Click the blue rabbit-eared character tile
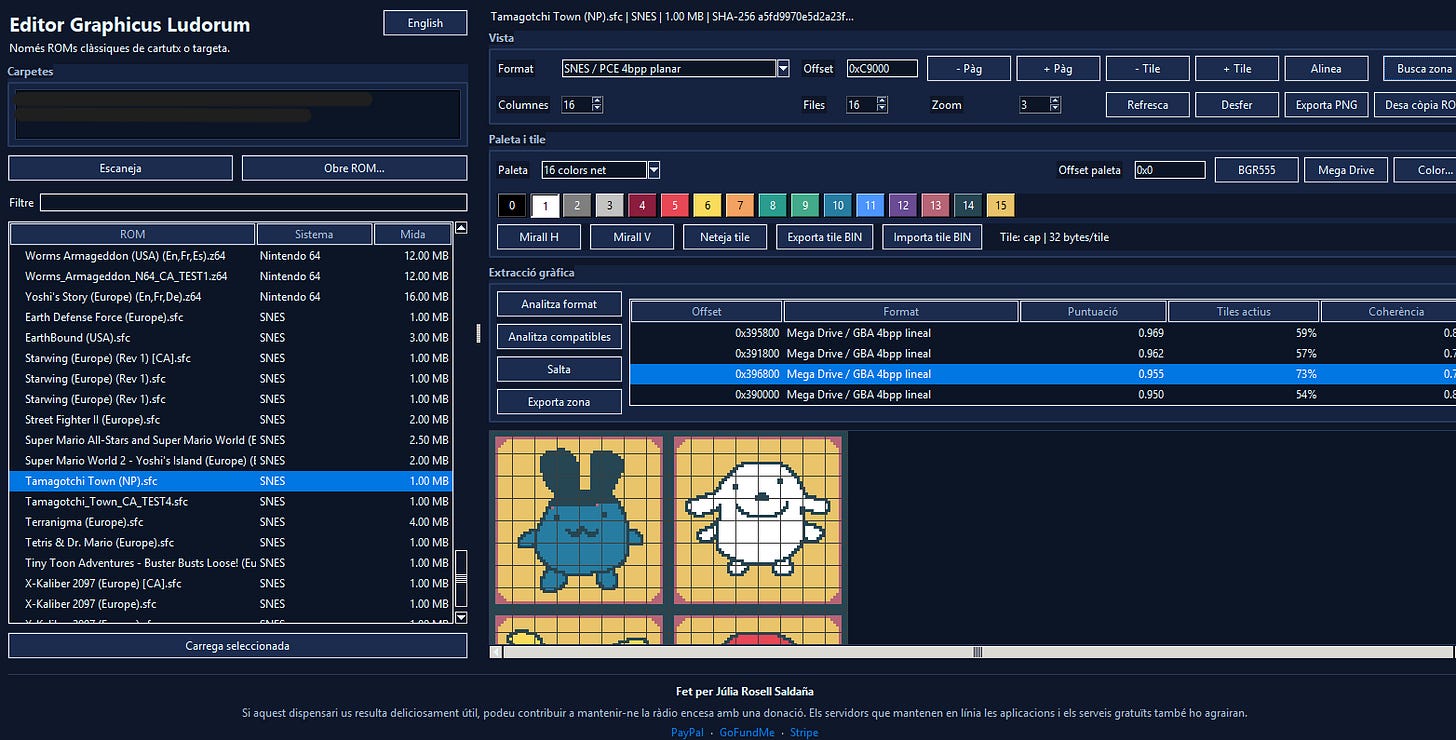 pyautogui.click(x=579, y=520)
